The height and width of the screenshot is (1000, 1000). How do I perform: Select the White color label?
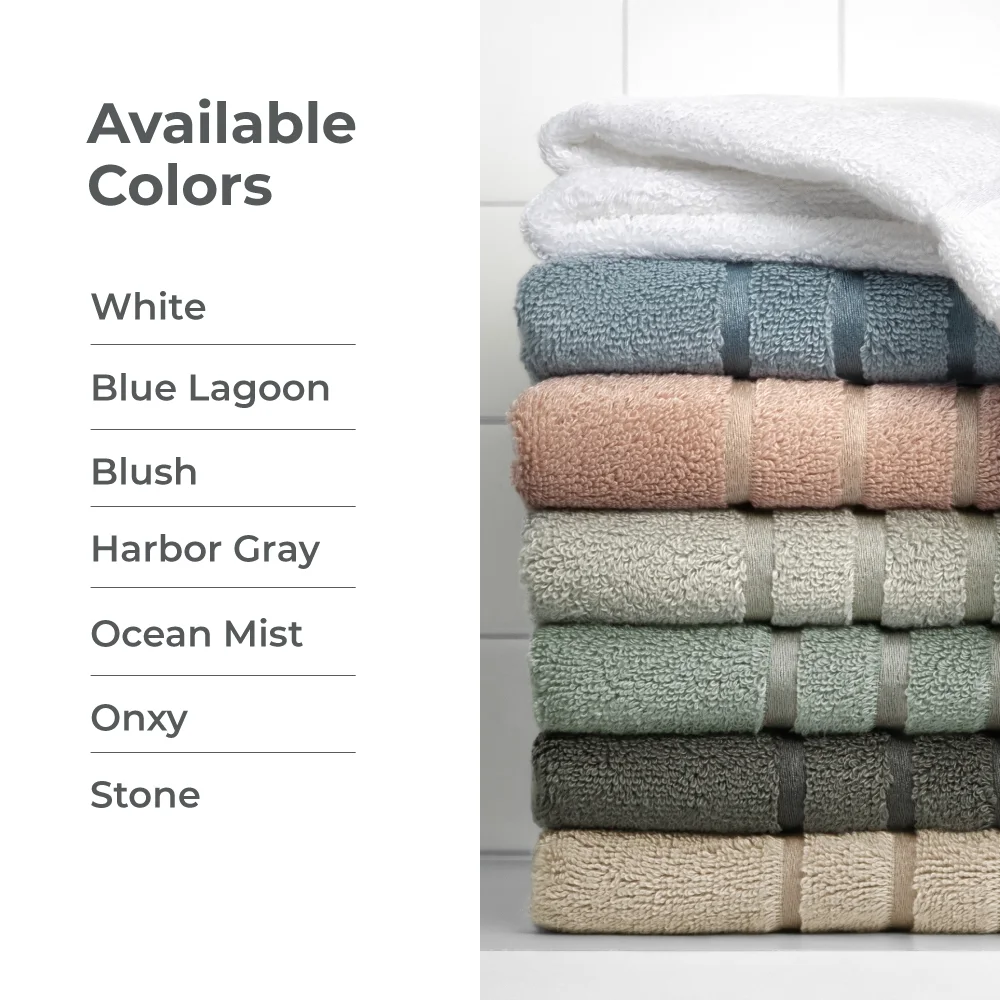149,307
